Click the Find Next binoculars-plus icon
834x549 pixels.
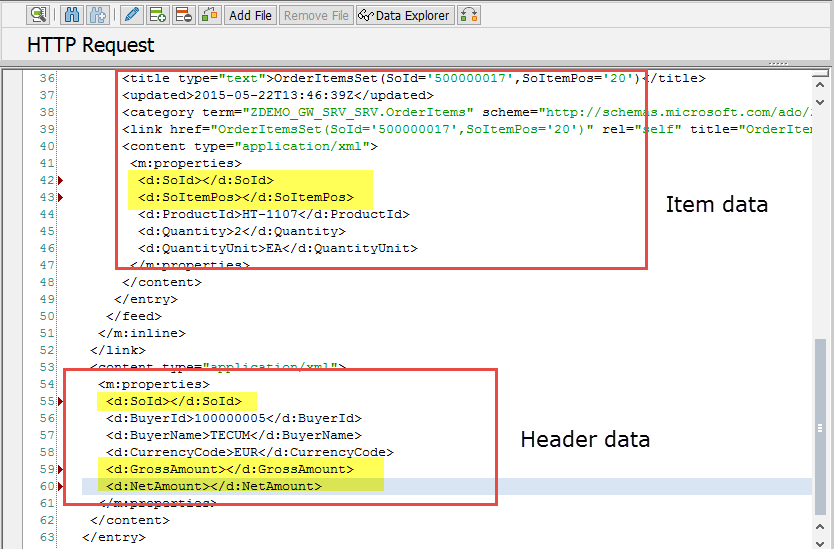(97, 15)
